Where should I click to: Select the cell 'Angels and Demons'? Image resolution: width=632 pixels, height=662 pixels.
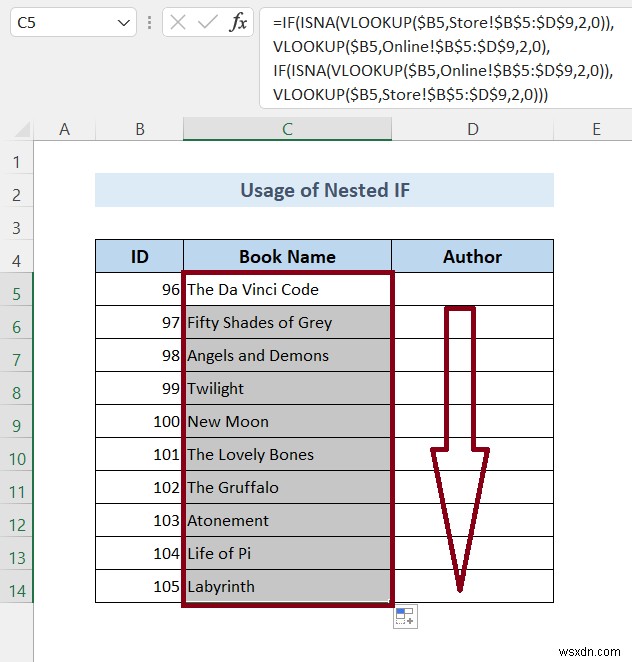tap(287, 355)
